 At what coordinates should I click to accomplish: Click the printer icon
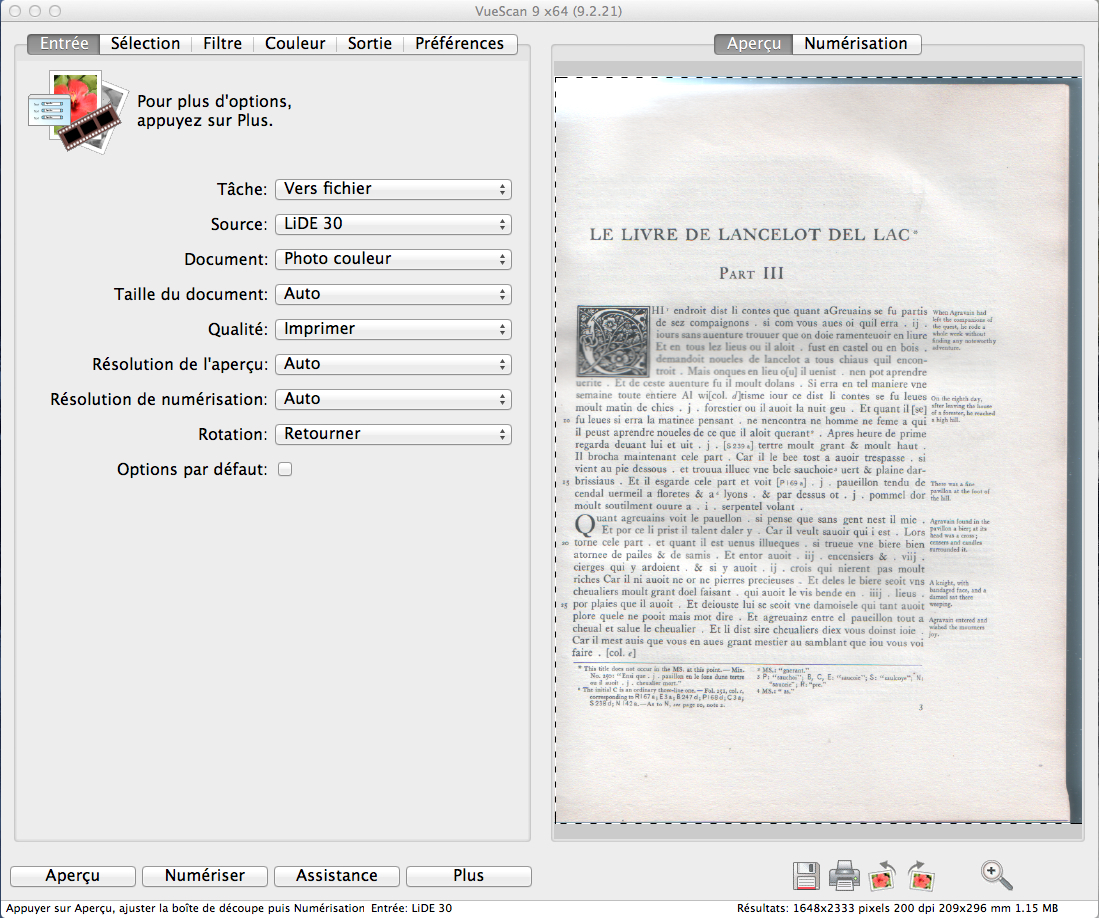[x=844, y=876]
